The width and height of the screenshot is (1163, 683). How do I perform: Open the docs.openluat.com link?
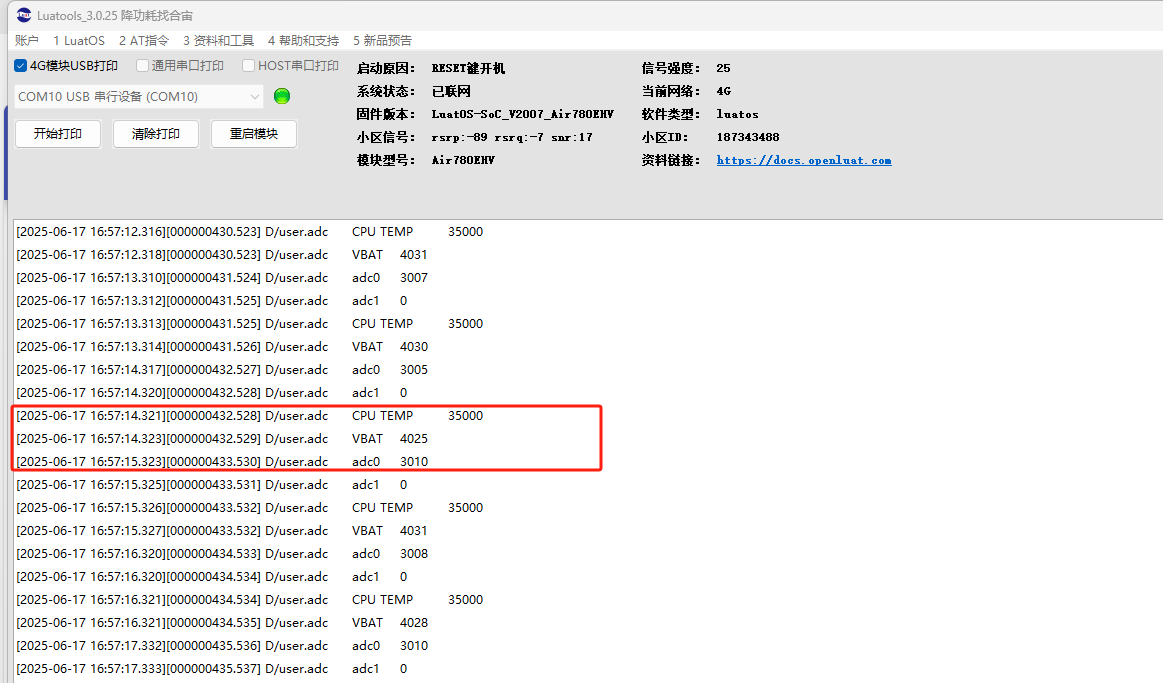point(803,160)
